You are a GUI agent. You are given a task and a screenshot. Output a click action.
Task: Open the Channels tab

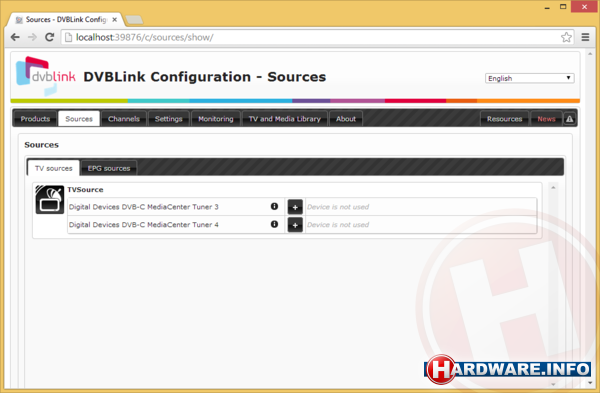point(124,119)
